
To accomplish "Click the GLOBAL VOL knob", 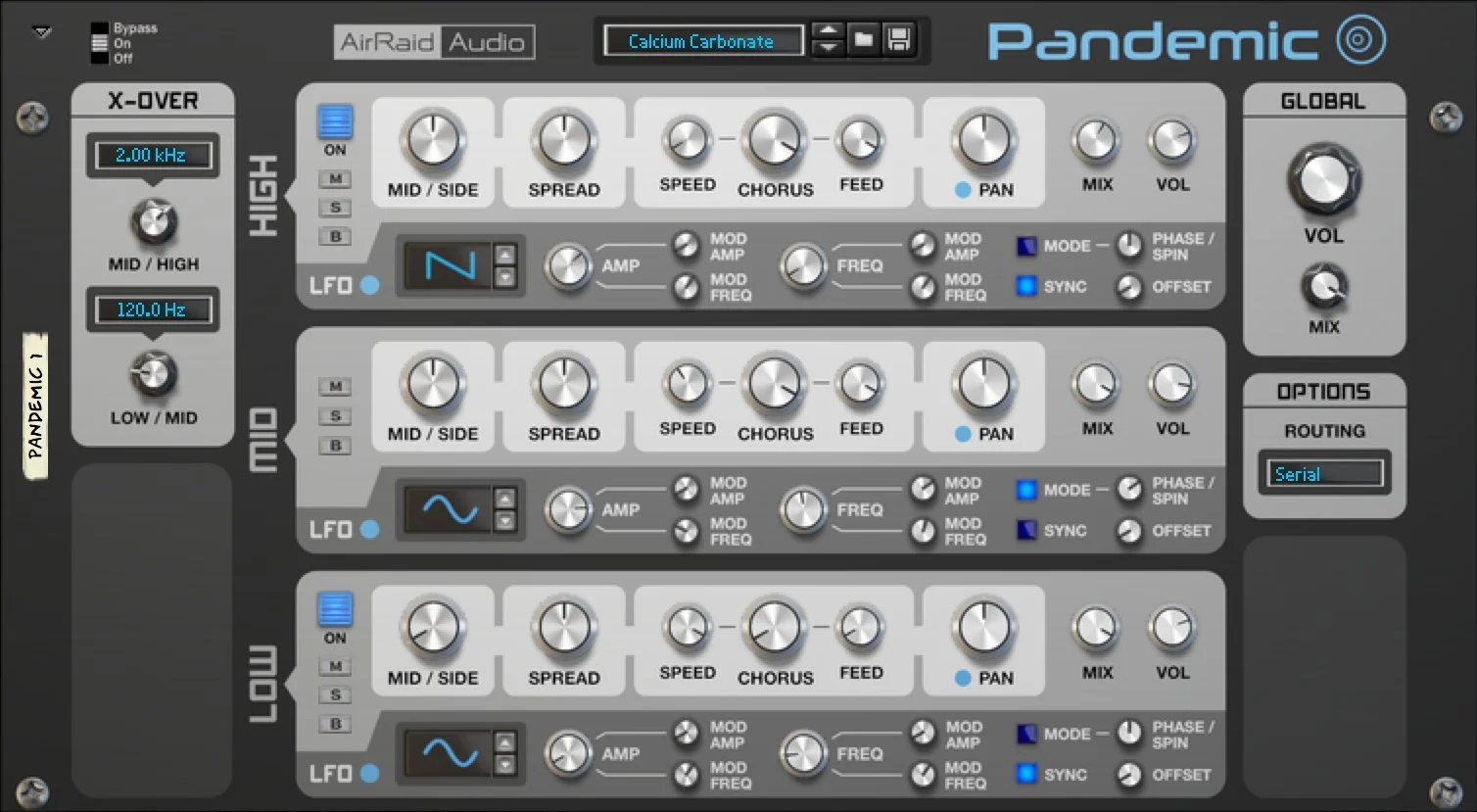I will (1323, 180).
